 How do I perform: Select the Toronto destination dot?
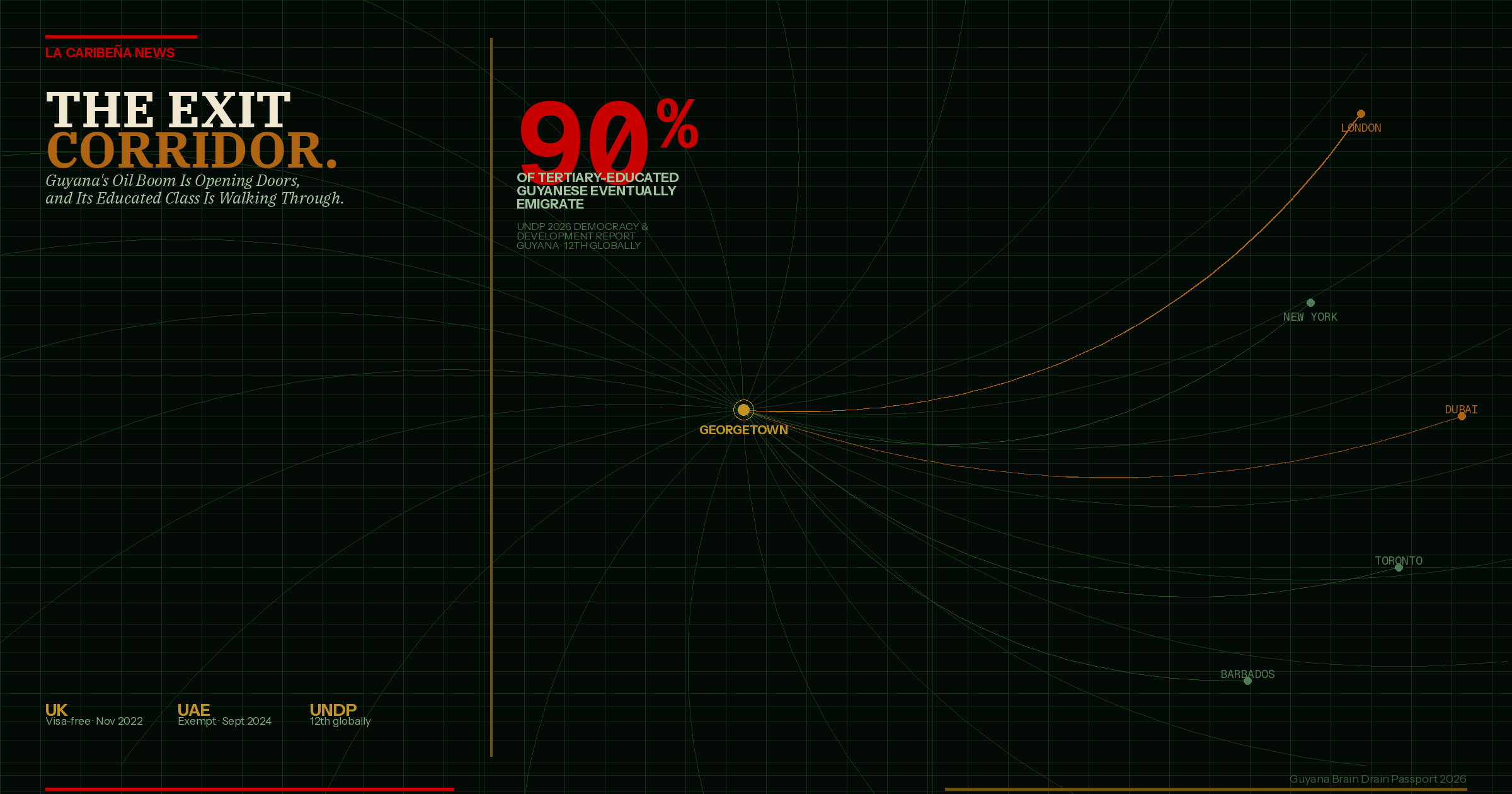tap(1399, 567)
